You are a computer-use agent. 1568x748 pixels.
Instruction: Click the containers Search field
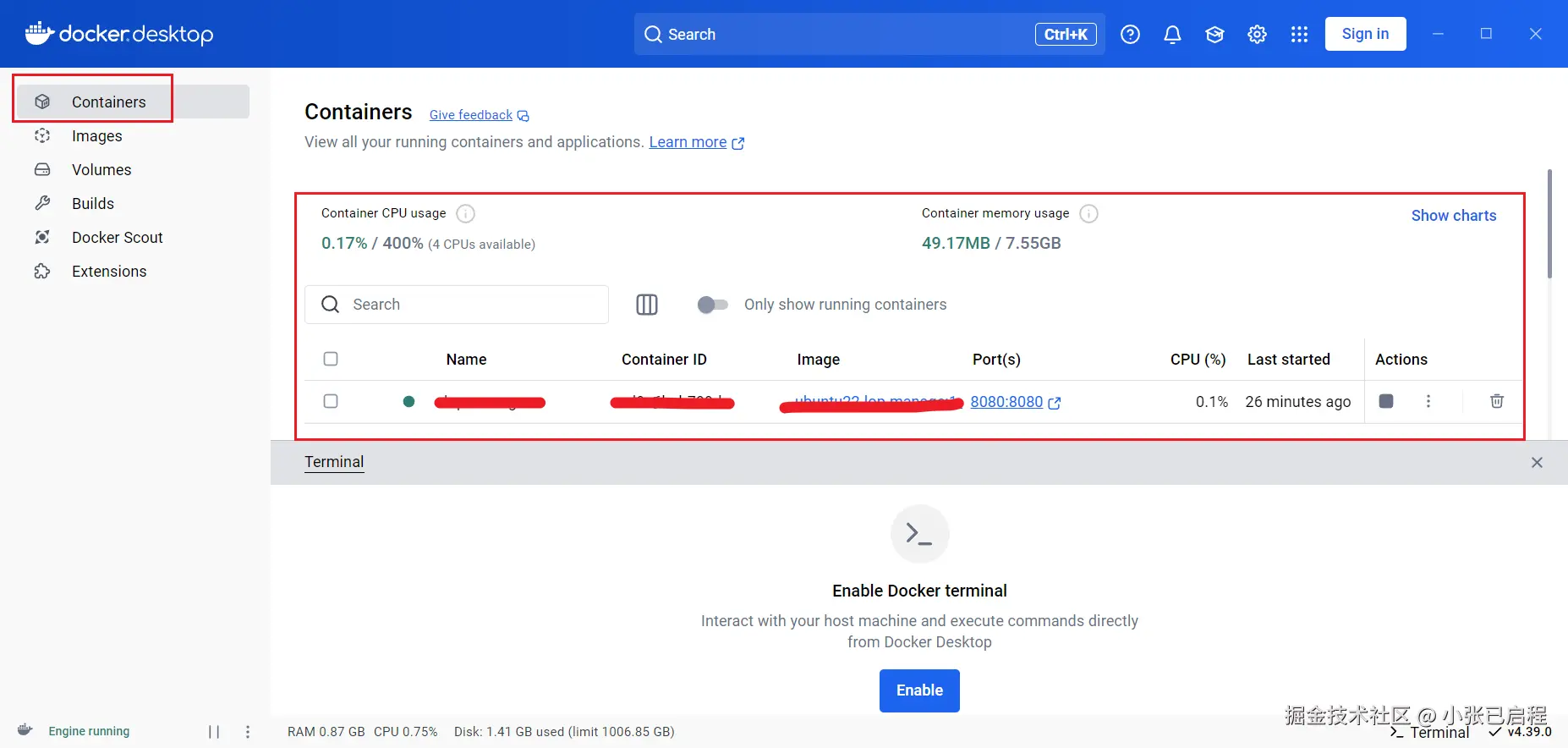click(457, 305)
